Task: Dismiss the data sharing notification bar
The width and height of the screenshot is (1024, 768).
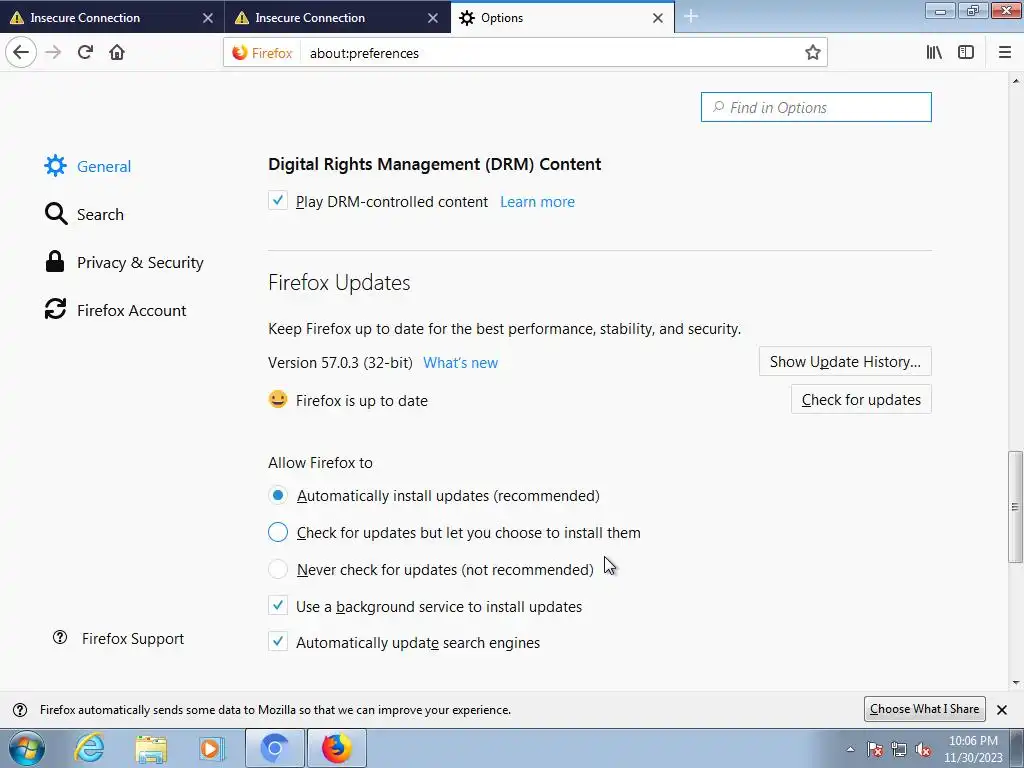Action: tap(1002, 710)
